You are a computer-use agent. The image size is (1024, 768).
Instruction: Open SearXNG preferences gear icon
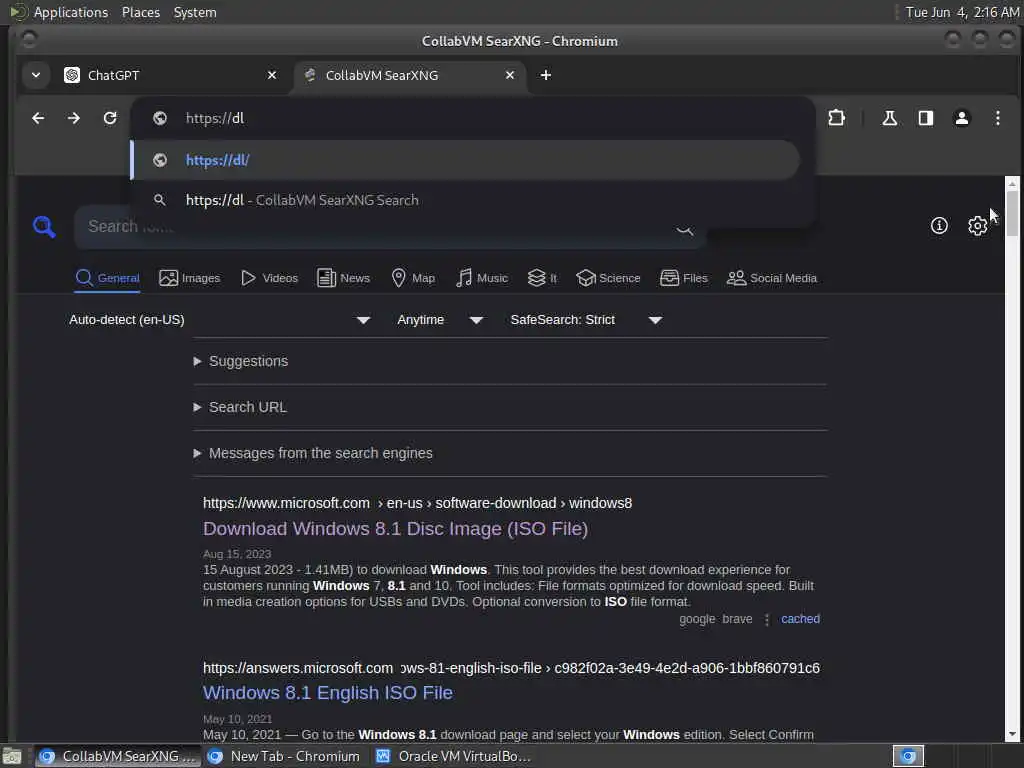click(x=977, y=225)
